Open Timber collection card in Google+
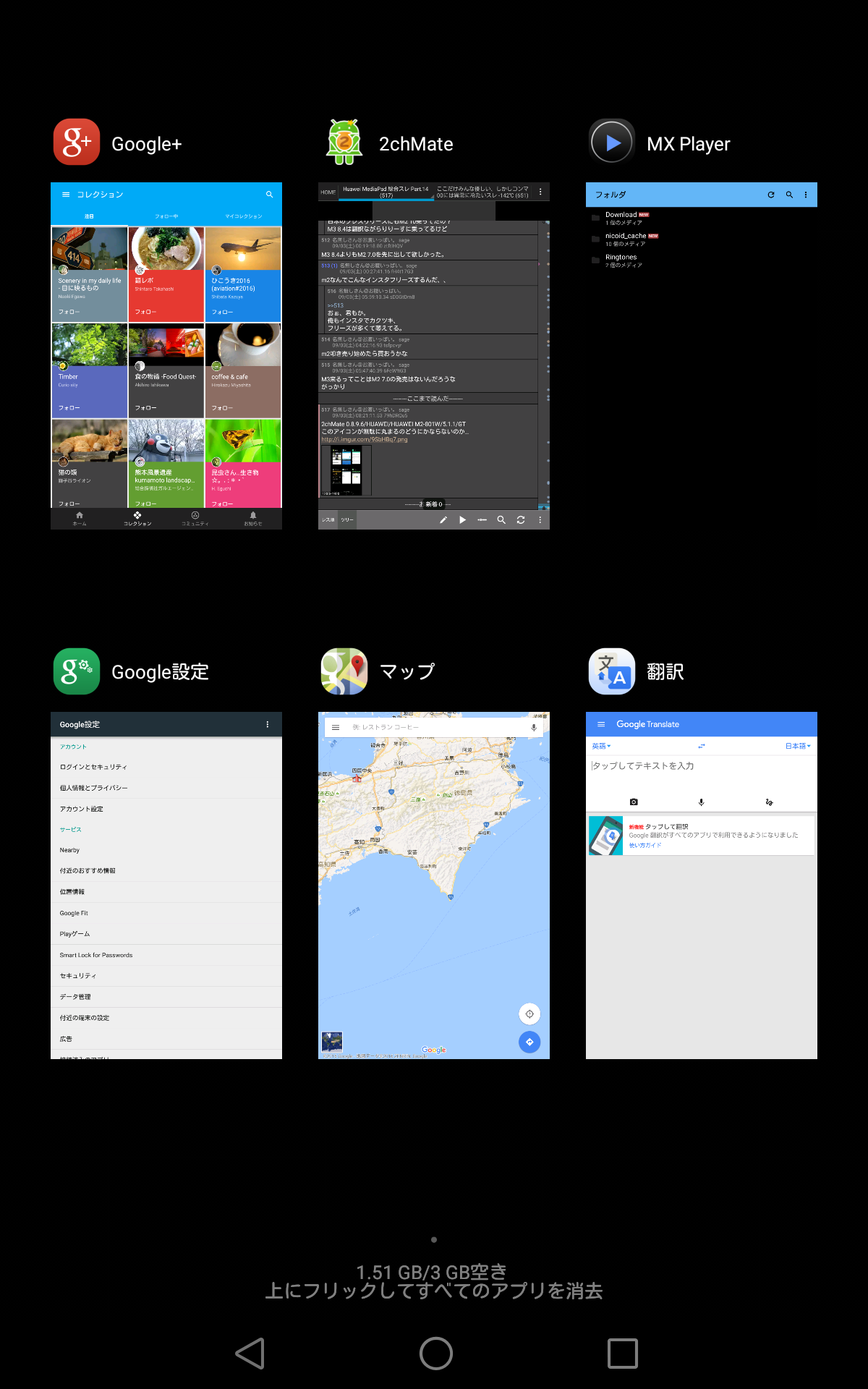The image size is (868, 1389). click(89, 370)
